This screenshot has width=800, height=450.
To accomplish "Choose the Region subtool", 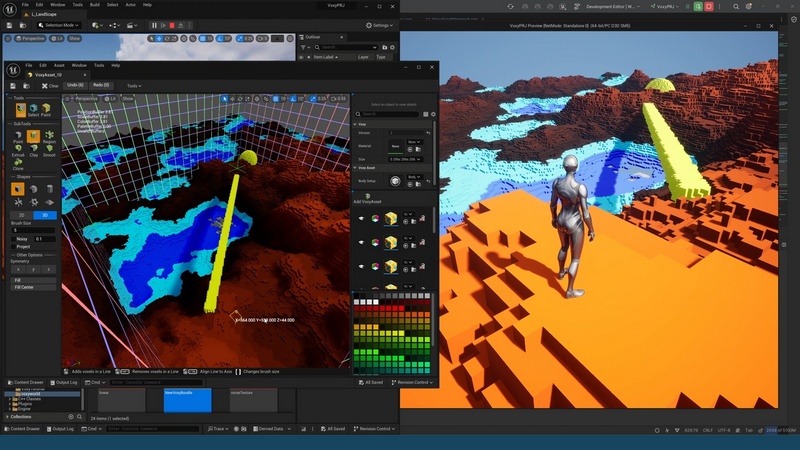I will pyautogui.click(x=49, y=137).
